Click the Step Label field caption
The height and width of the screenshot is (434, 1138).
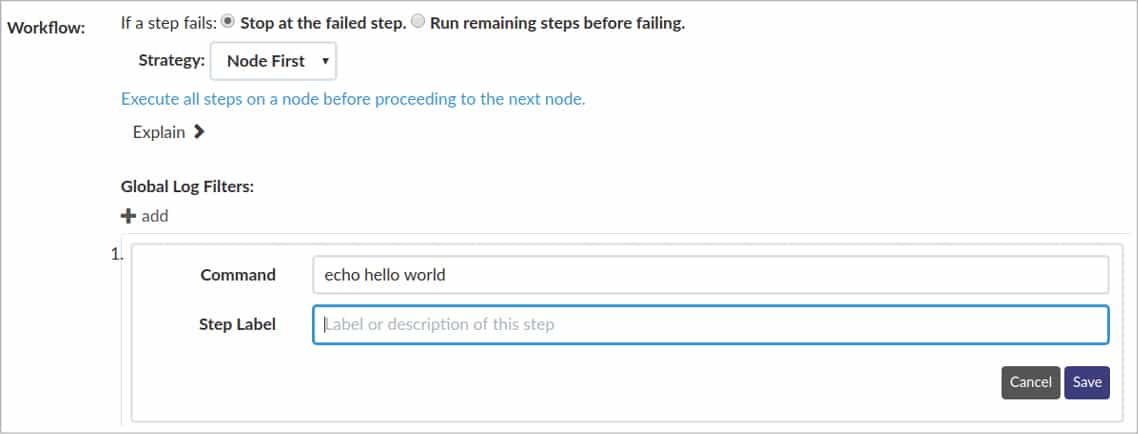coord(237,325)
